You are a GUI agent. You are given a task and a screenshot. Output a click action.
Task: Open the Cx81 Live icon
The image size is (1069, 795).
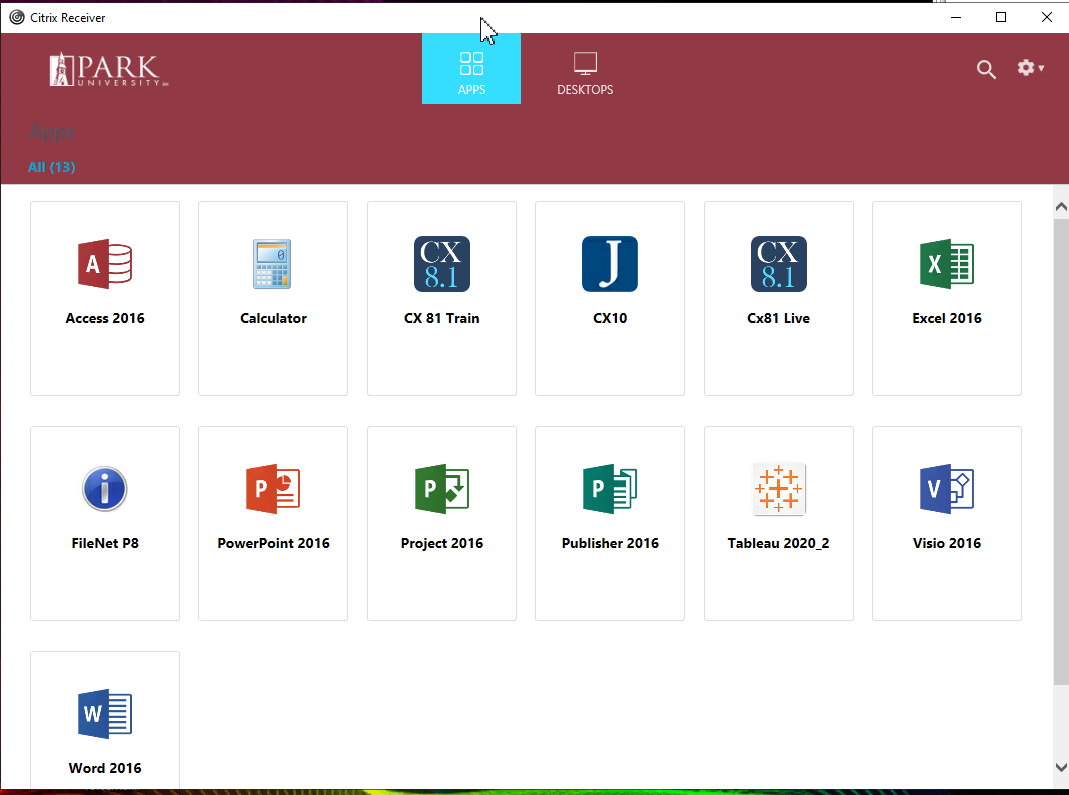(x=779, y=264)
